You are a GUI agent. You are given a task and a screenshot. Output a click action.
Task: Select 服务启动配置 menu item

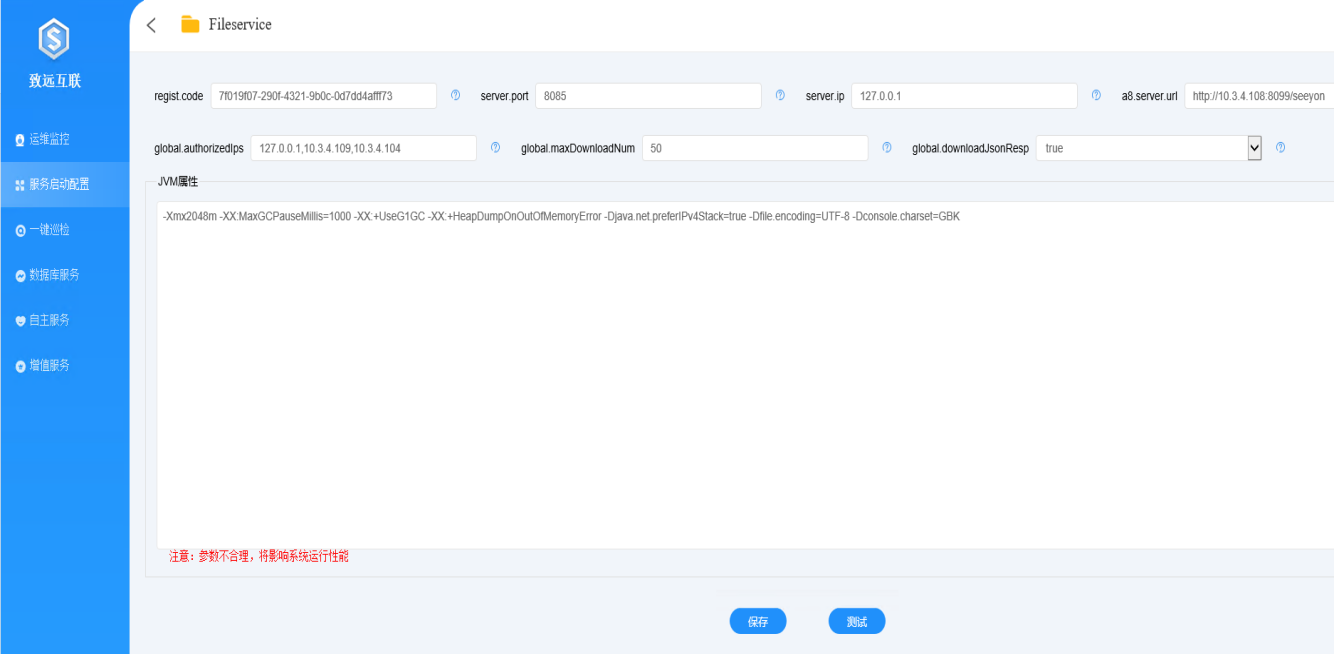click(x=65, y=184)
